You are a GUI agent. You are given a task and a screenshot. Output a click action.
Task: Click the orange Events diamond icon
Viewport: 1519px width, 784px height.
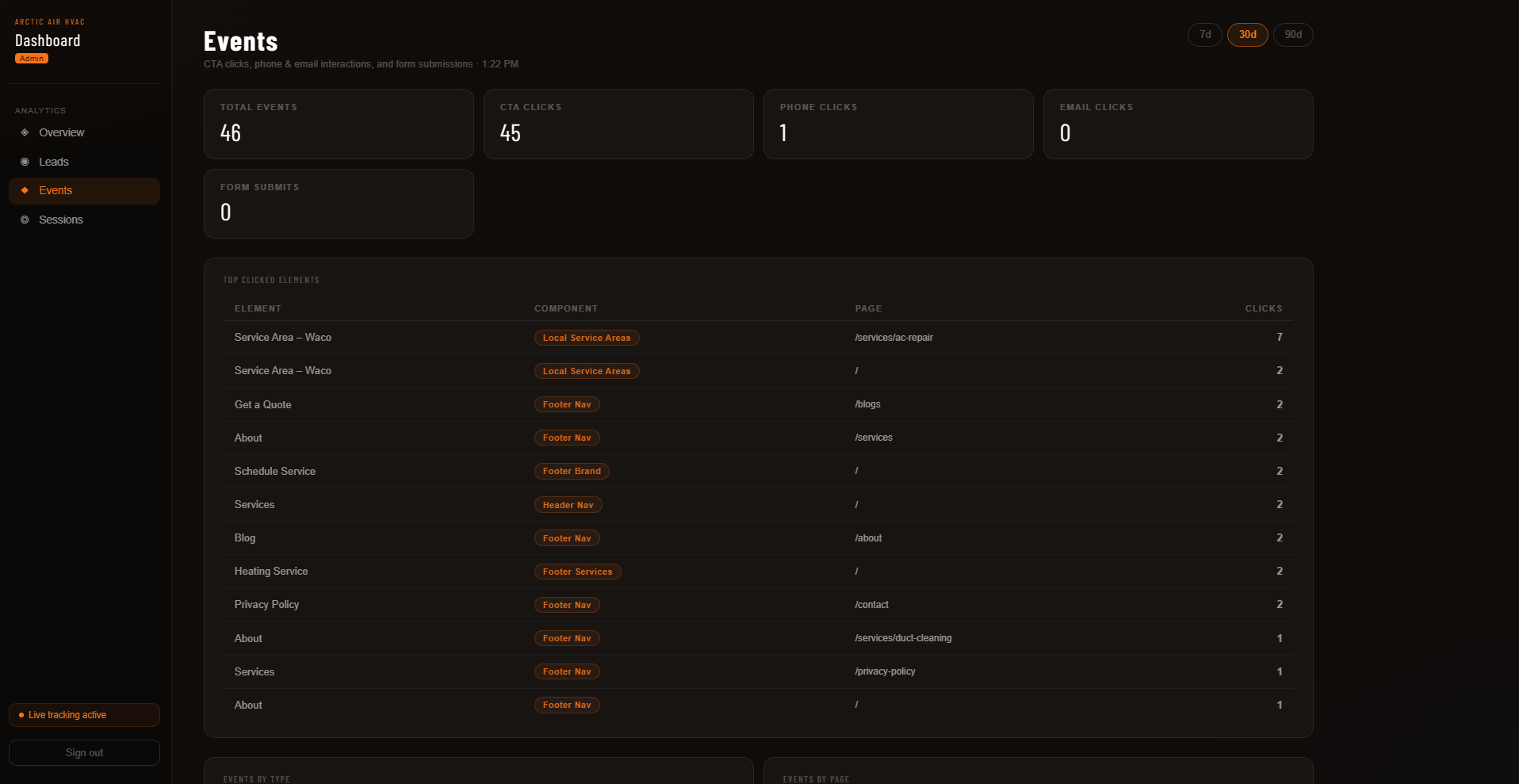[25, 190]
